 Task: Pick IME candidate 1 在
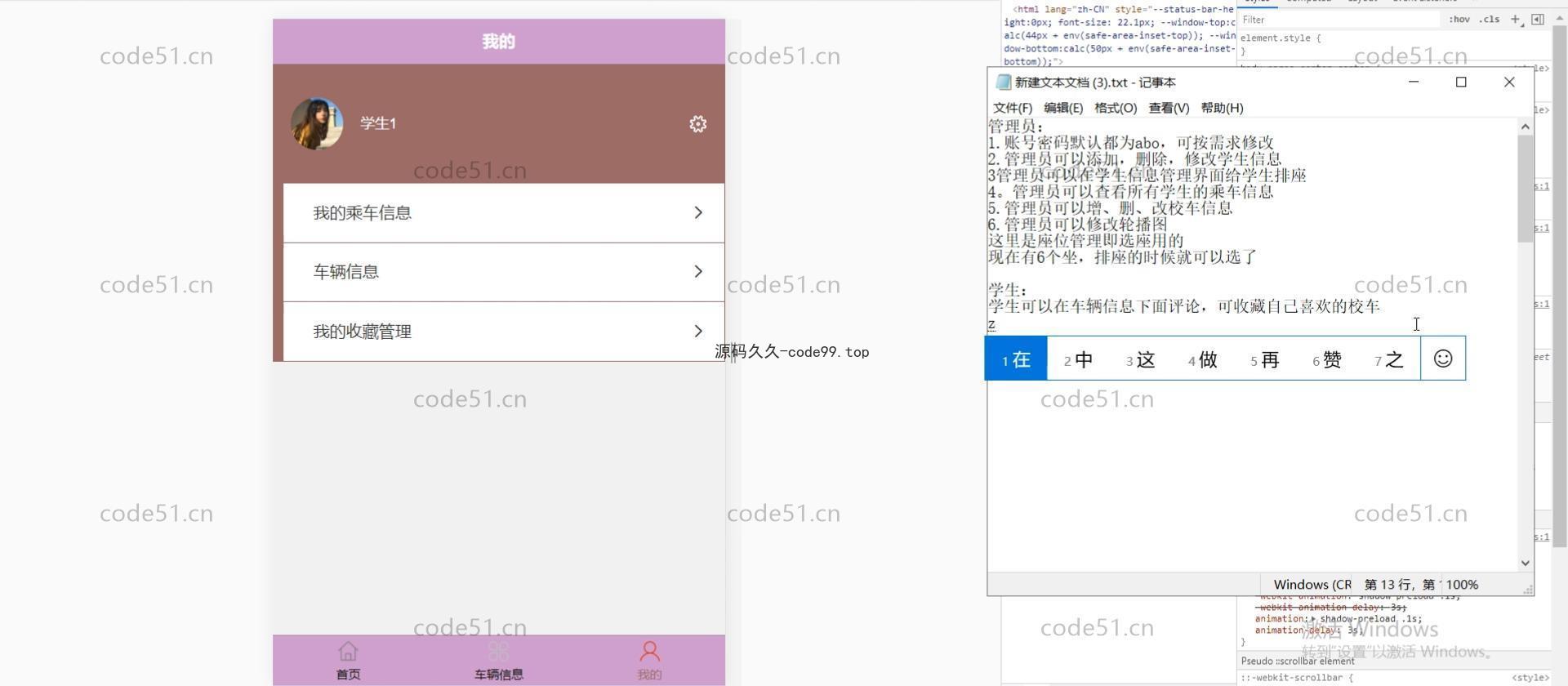[x=1016, y=359]
